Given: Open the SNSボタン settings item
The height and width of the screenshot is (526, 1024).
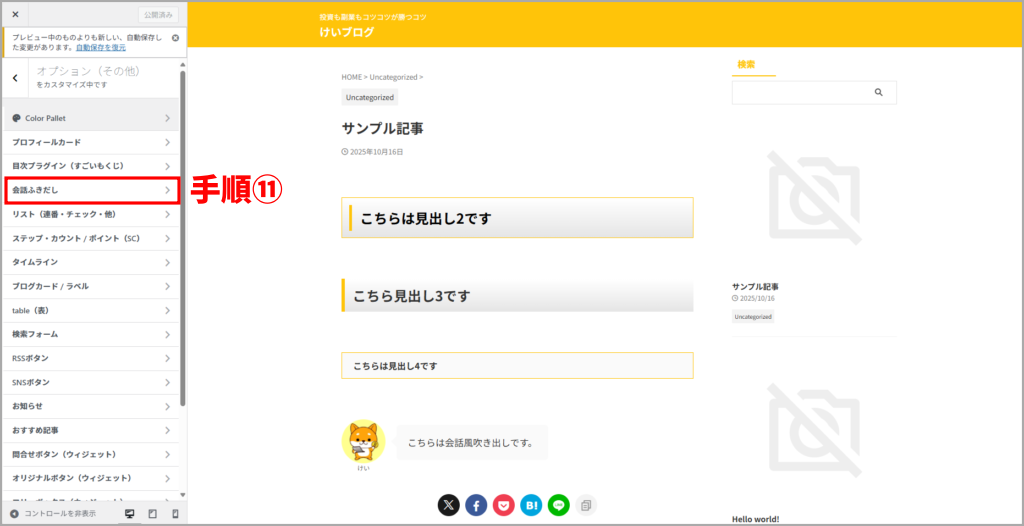Looking at the screenshot, I should click(91, 382).
